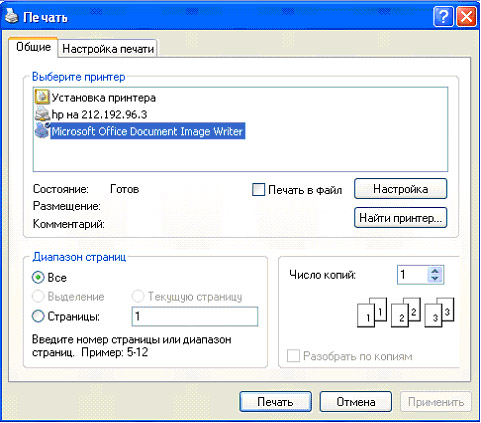This screenshot has width=481, height=423.
Task: Open the Общие tab
Action: point(33,47)
